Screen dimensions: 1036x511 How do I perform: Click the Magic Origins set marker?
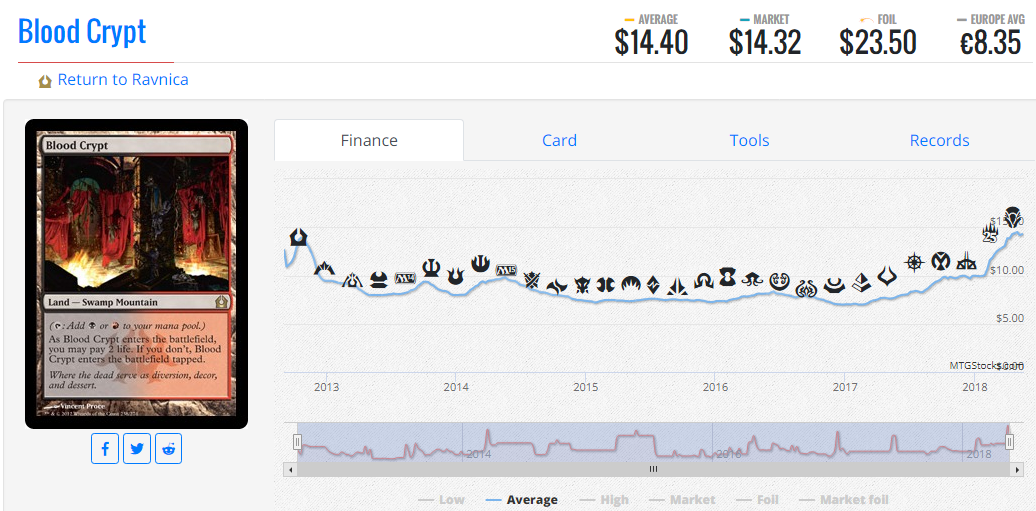pos(629,284)
